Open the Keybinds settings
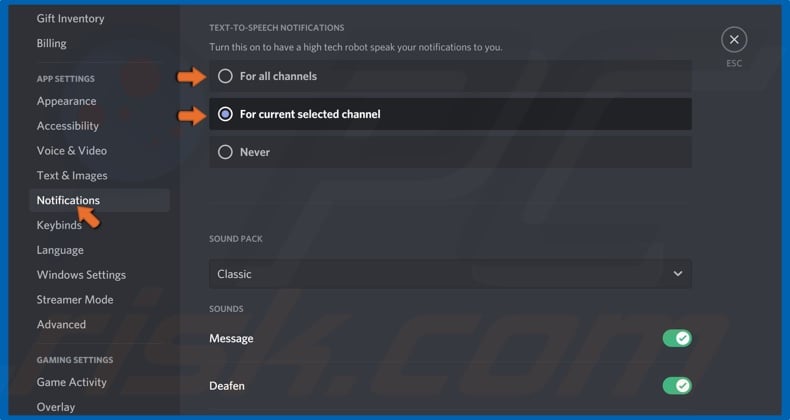This screenshot has height=420, width=790. click(x=59, y=225)
